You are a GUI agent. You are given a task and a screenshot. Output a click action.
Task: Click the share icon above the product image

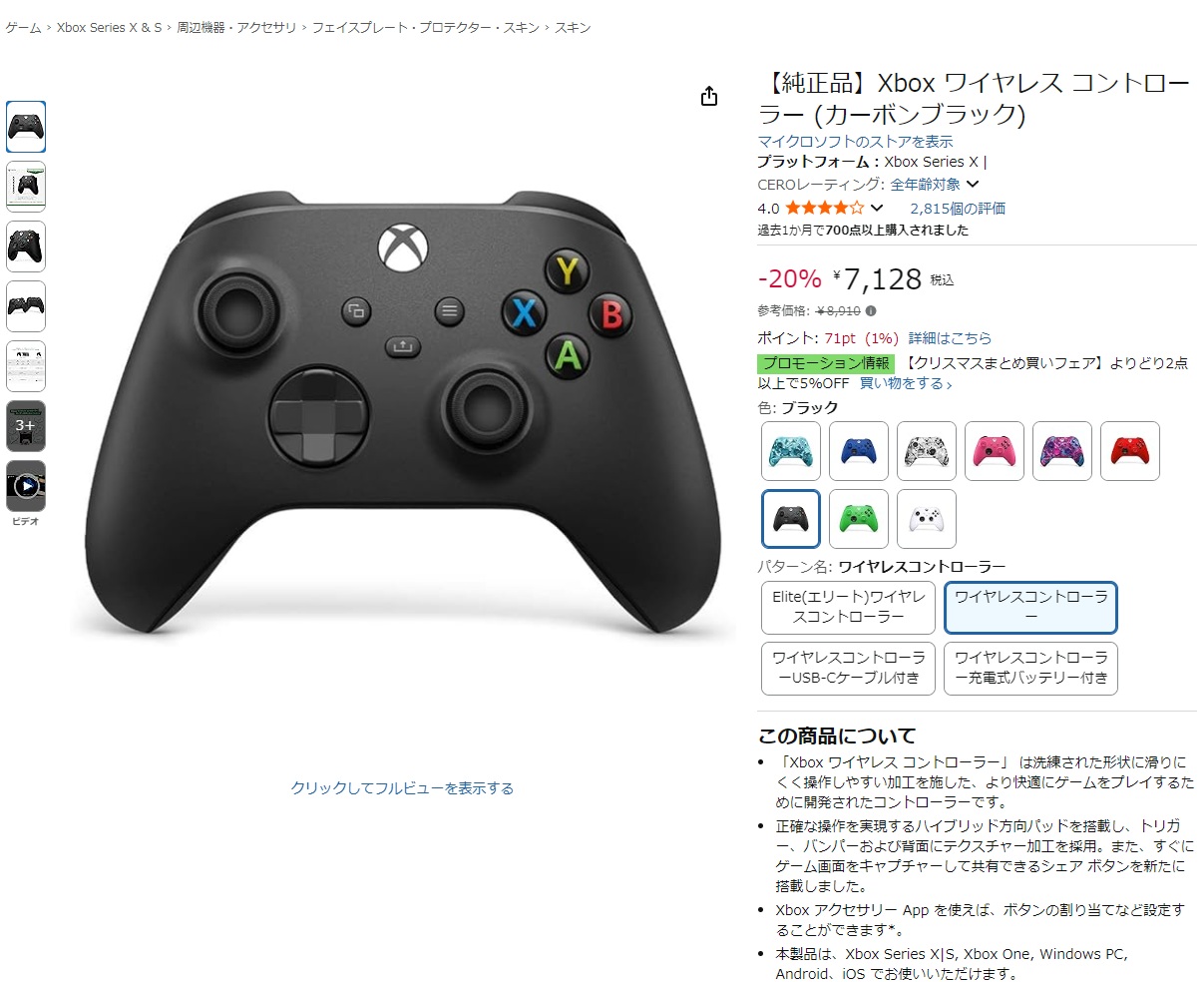(x=709, y=96)
